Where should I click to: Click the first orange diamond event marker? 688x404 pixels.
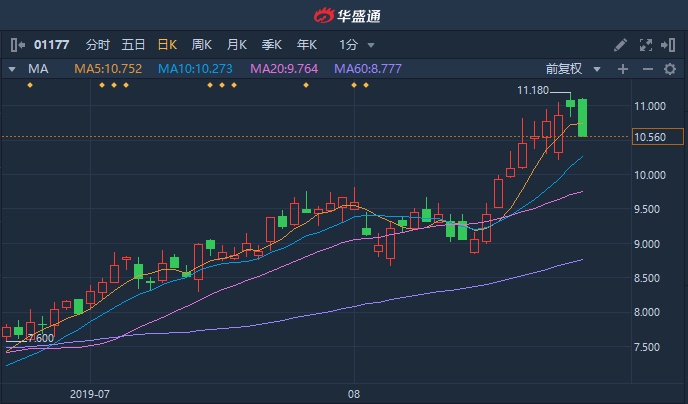click(x=30, y=85)
